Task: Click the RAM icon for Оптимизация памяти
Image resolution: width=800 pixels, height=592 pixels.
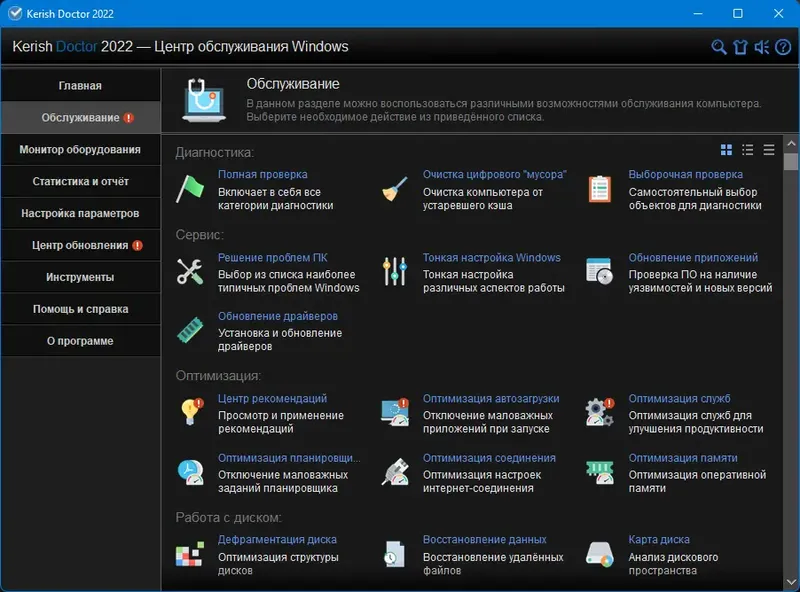Action: pyautogui.click(x=599, y=472)
